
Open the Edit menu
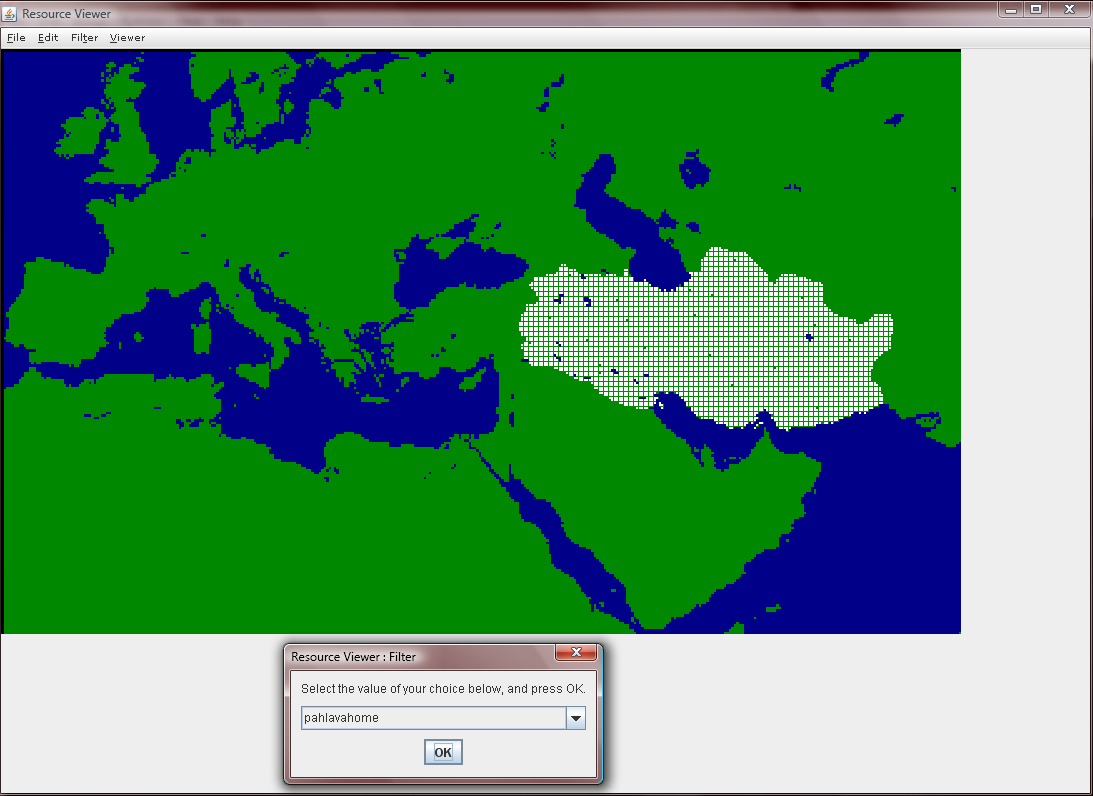click(x=47, y=38)
